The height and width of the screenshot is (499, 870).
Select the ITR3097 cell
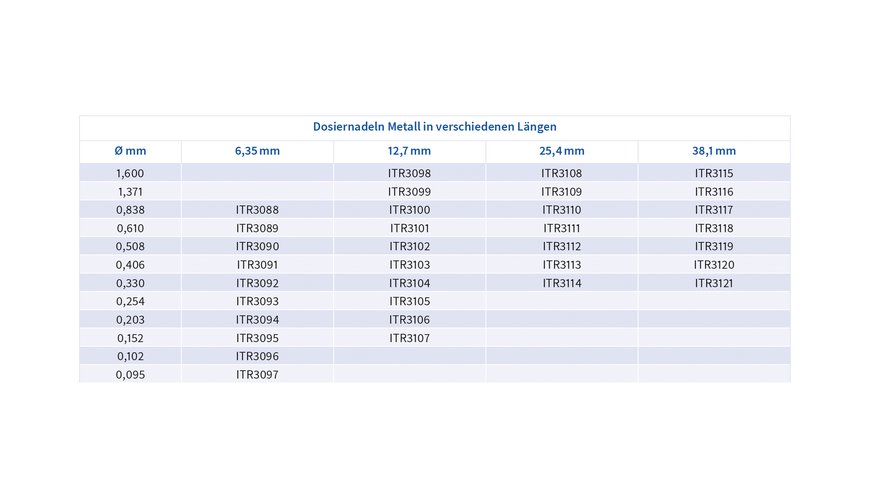257,375
